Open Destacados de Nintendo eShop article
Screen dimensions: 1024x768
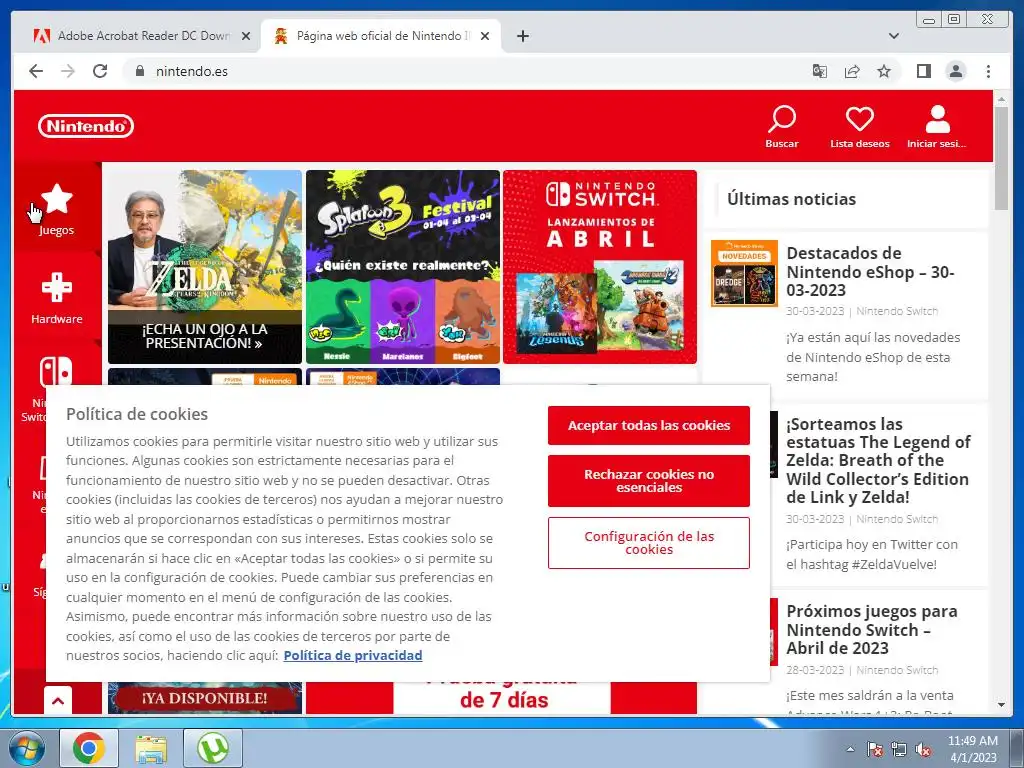870,272
